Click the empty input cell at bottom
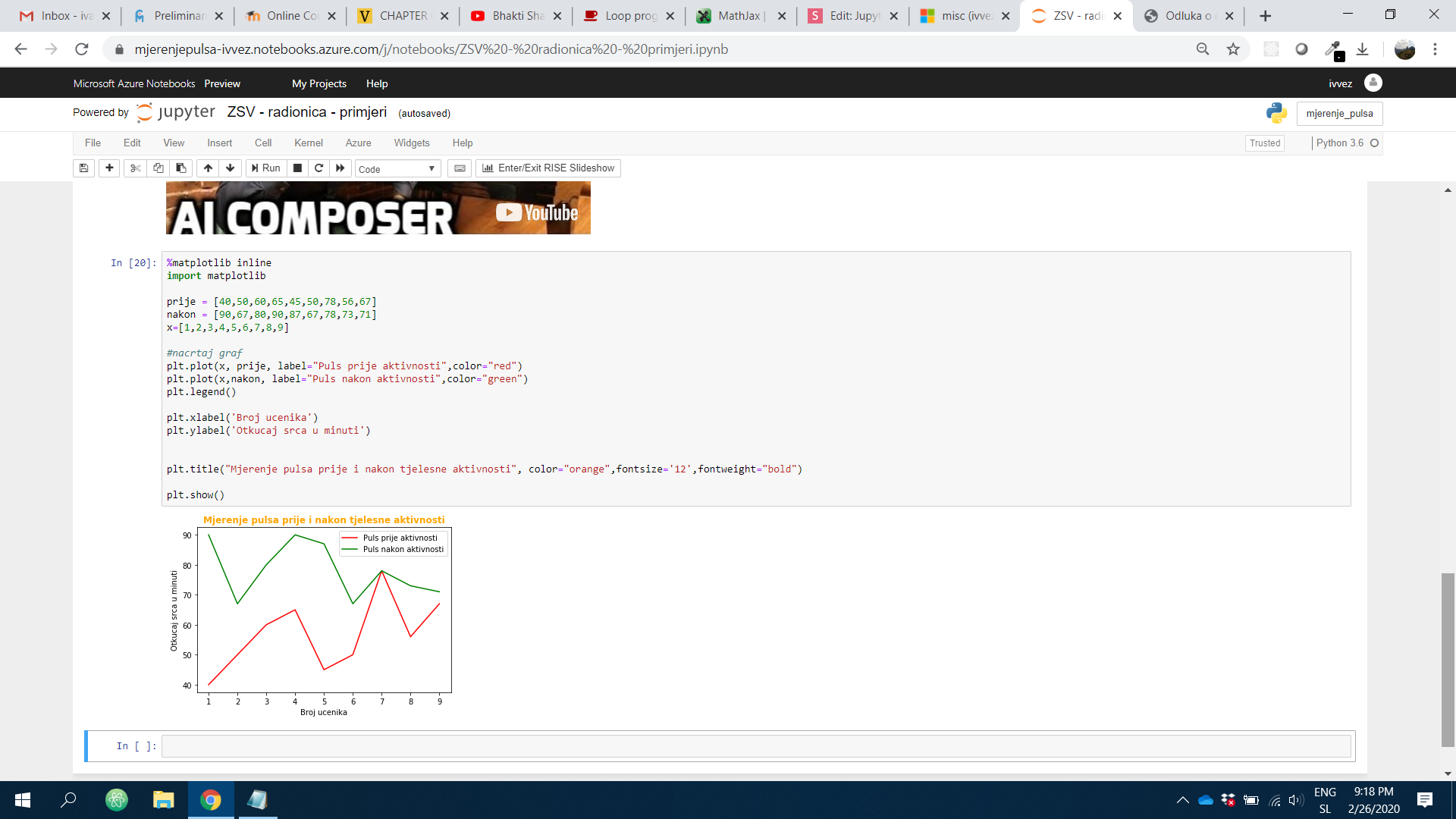1456x819 pixels. tap(755, 746)
